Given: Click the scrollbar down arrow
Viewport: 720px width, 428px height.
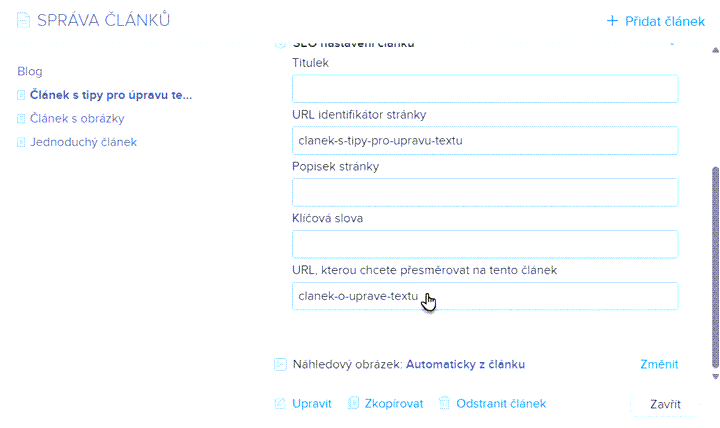Looking at the screenshot, I should [715, 376].
